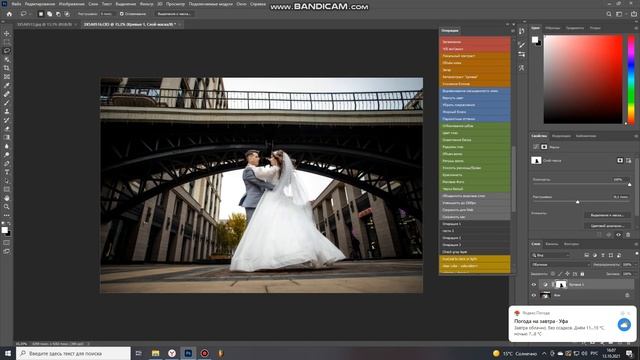
Task: Choose Subtract from Selection mode icon
Action: [x=58, y=14]
